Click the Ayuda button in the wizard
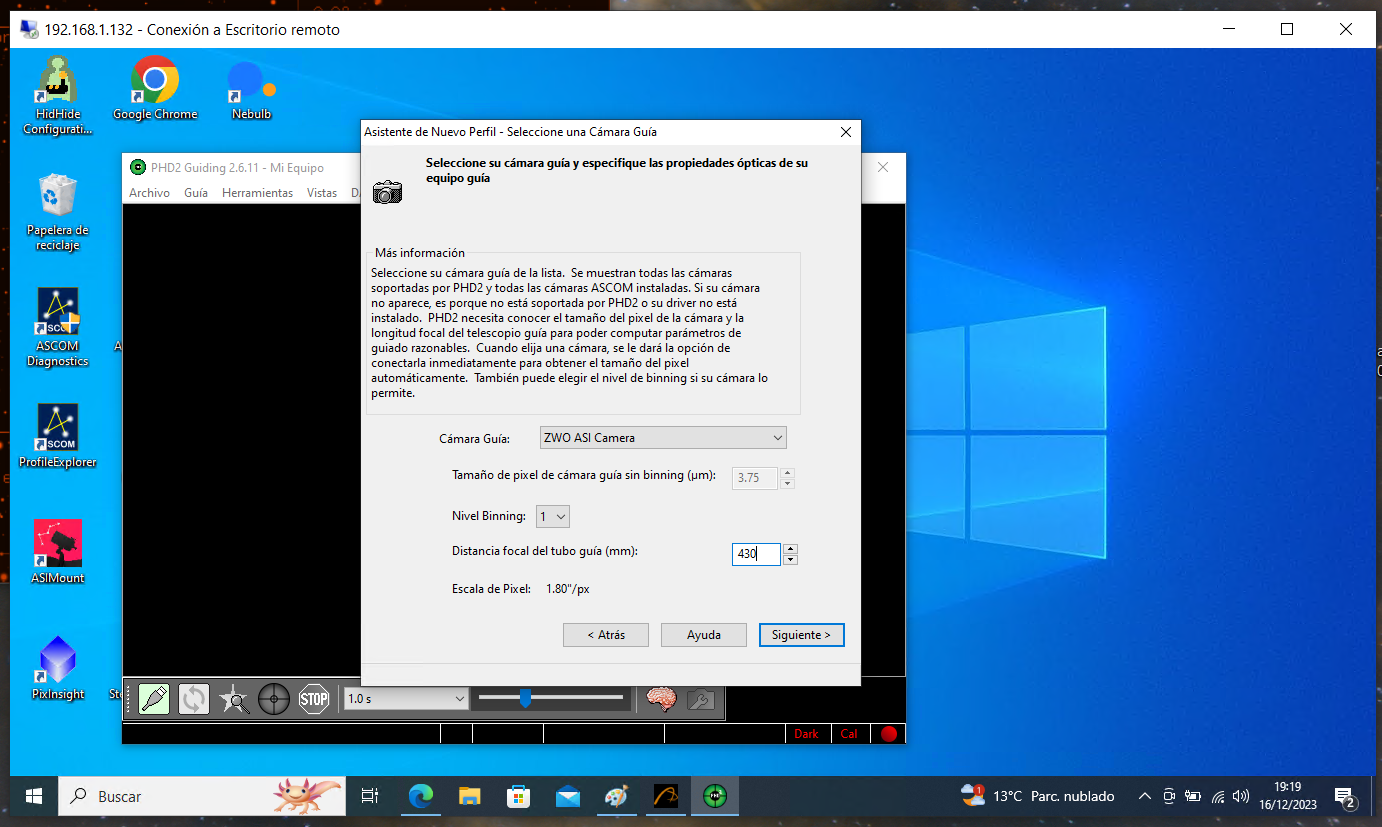The image size is (1382, 827). (x=703, y=635)
